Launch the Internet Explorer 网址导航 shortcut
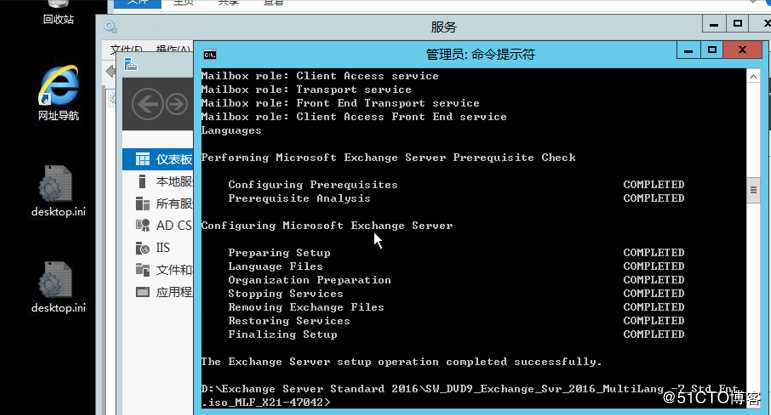 tap(58, 93)
